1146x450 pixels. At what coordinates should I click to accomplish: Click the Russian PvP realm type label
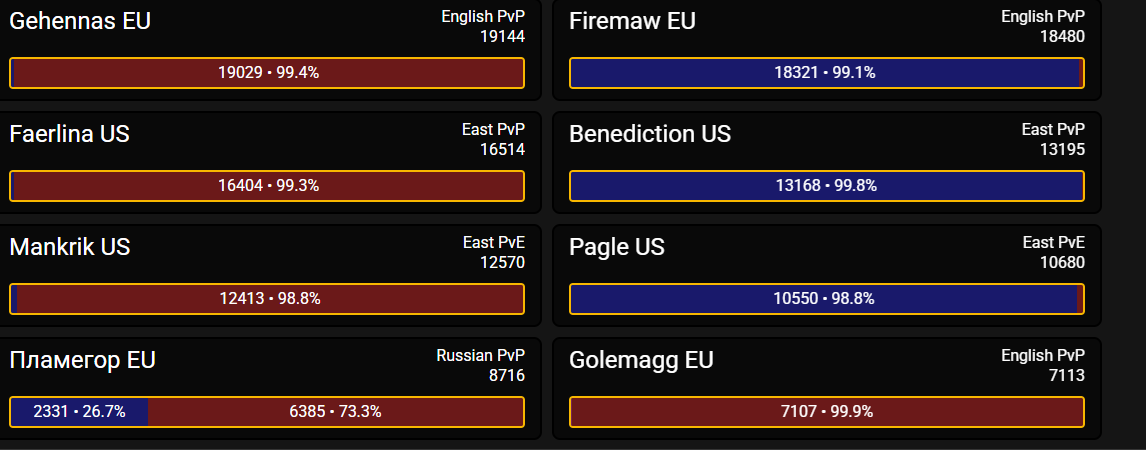480,356
